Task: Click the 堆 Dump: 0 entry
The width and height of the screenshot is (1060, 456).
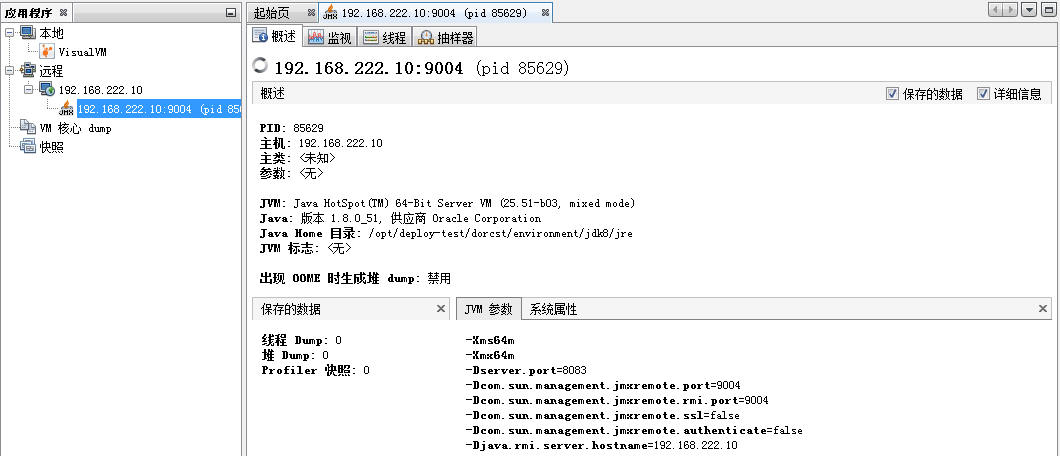Action: [295, 355]
